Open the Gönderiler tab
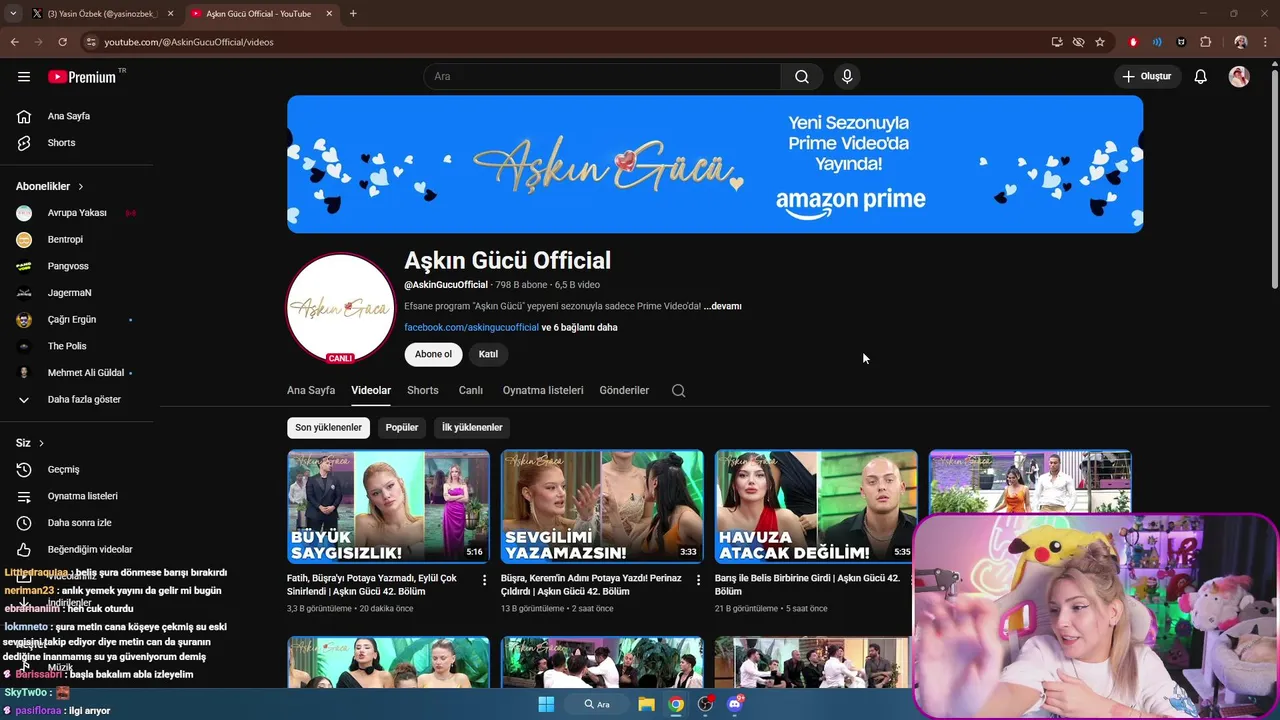Viewport: 1280px width, 720px height. tap(624, 390)
